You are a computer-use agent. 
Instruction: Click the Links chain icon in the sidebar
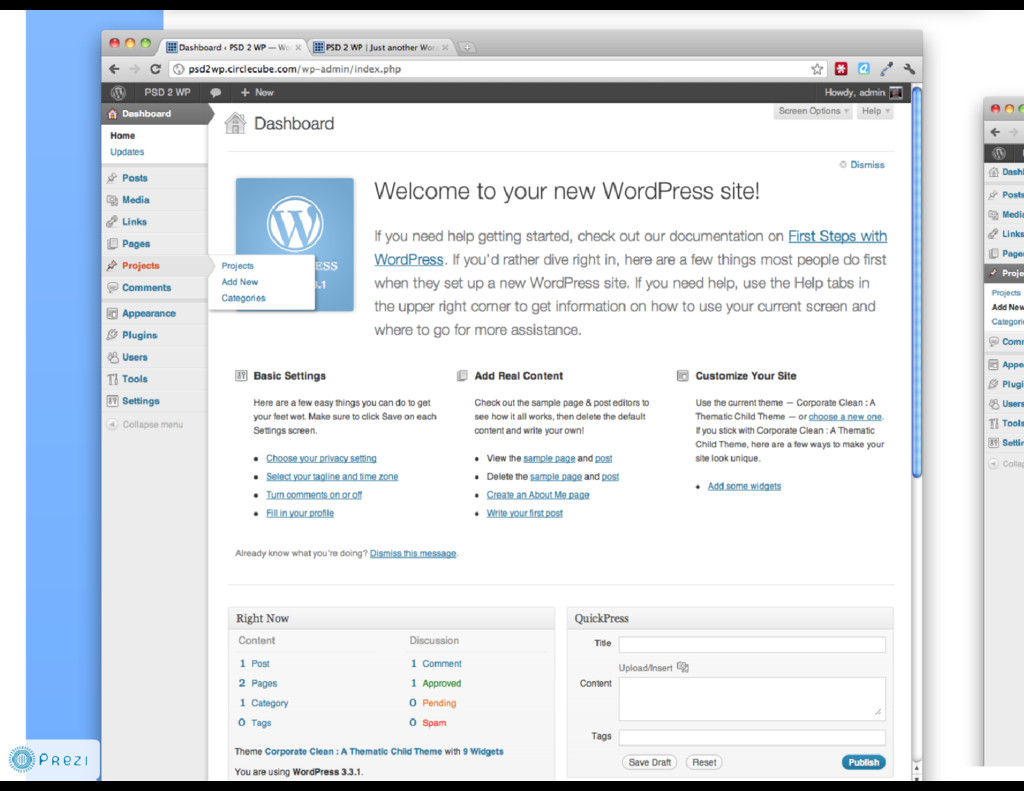[112, 221]
